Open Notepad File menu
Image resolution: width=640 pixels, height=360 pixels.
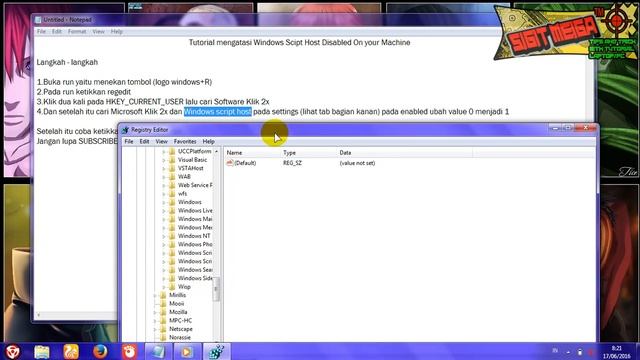[41, 31]
